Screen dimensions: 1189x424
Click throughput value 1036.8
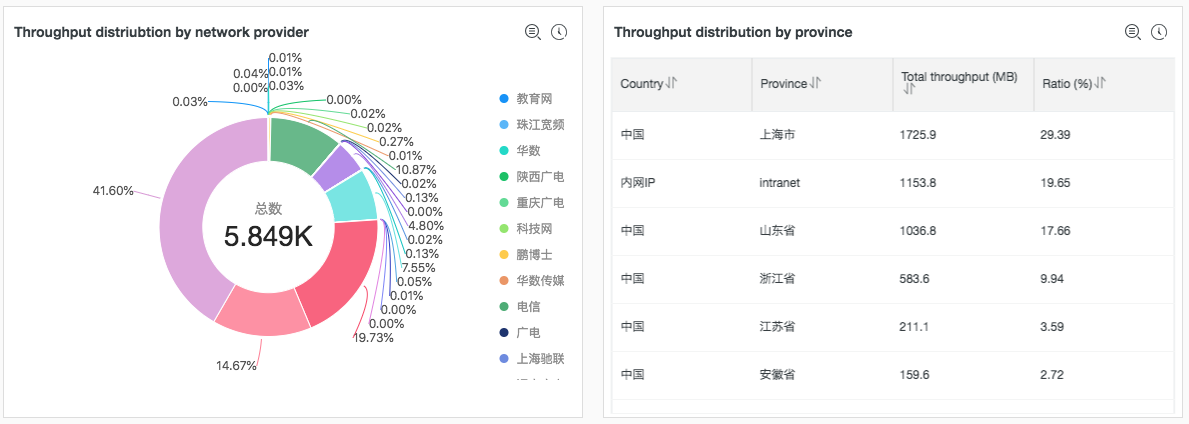tap(918, 231)
